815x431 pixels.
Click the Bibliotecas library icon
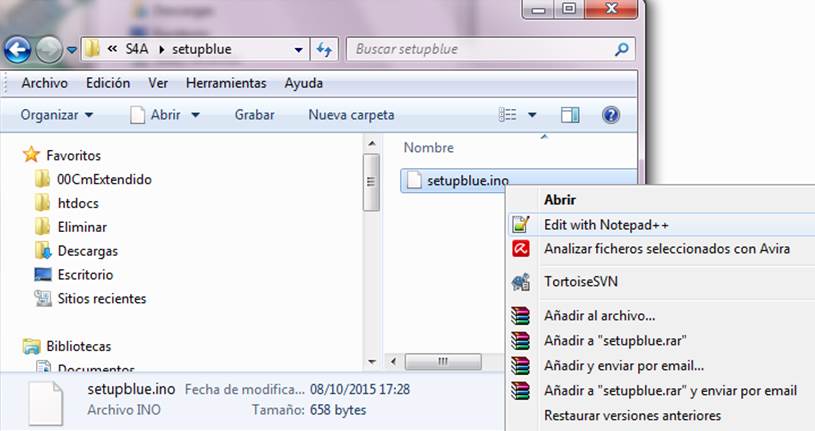click(x=31, y=346)
